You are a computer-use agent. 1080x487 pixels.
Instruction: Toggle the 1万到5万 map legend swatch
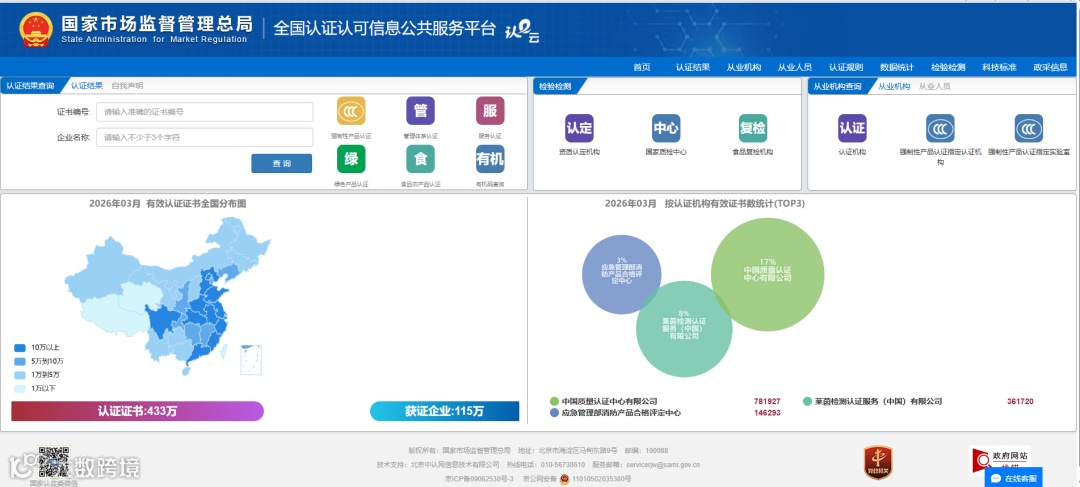[x=20, y=375]
